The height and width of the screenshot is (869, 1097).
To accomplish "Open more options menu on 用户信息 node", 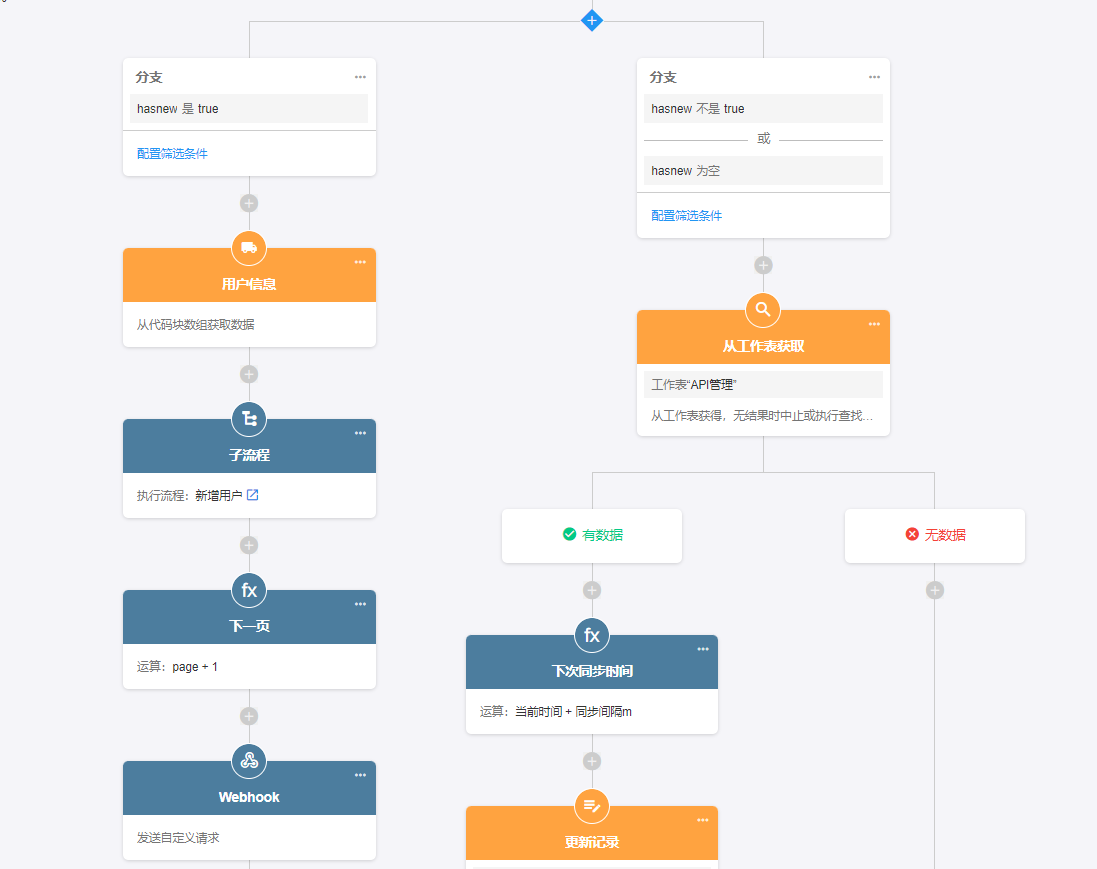I will 360,262.
